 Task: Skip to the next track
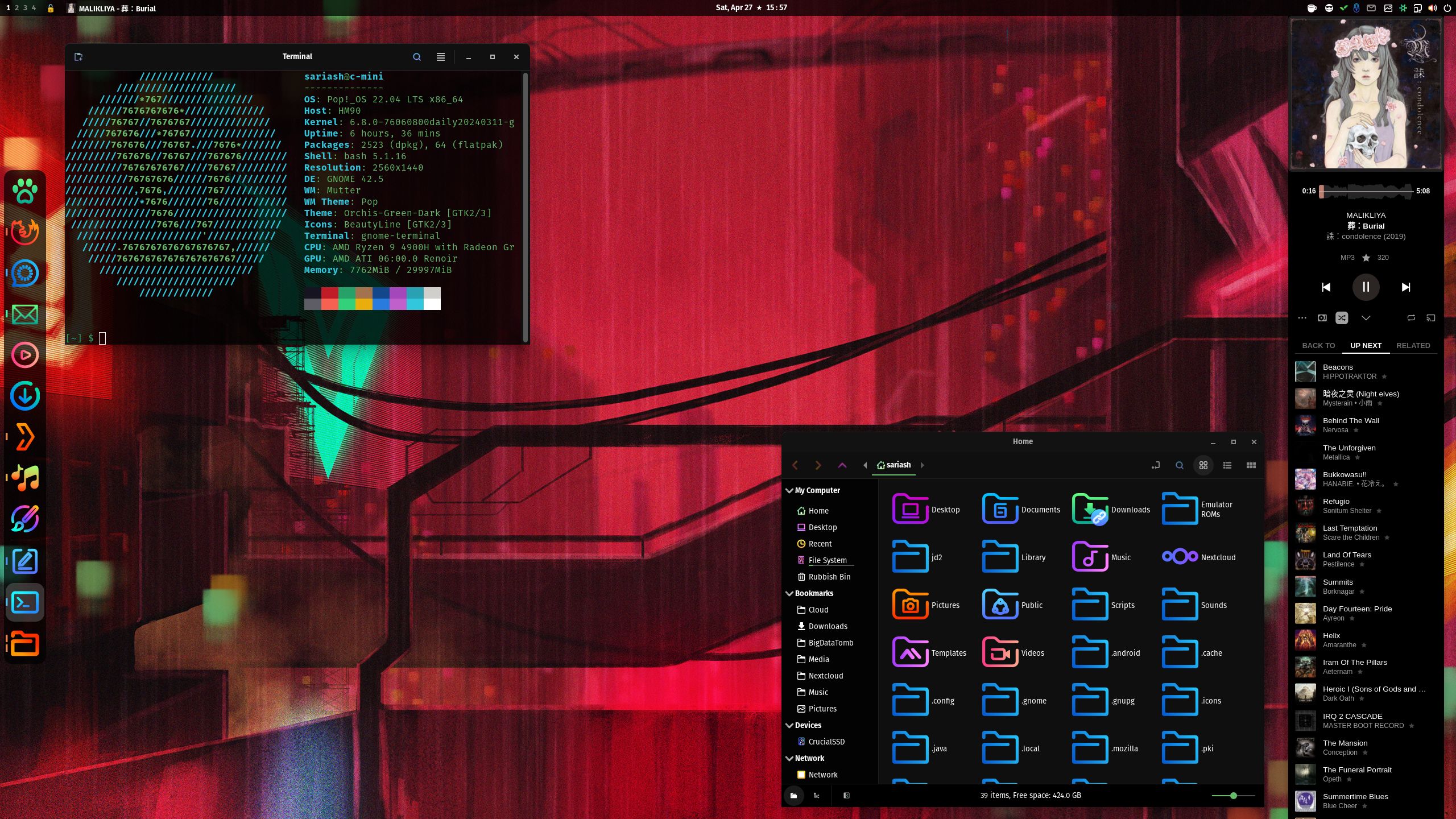tap(1405, 287)
